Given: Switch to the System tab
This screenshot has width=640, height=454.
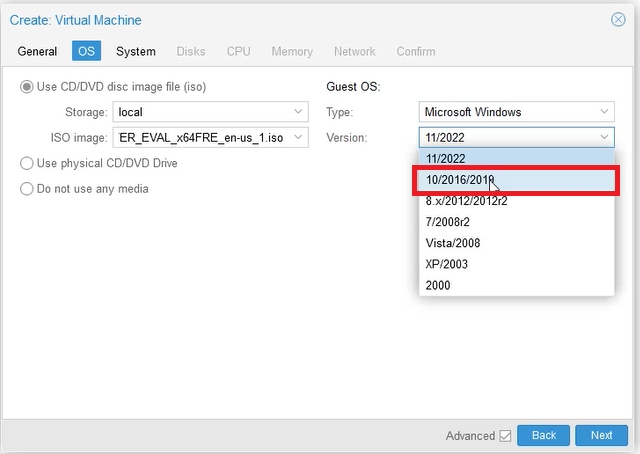Looking at the screenshot, I should pos(135,51).
